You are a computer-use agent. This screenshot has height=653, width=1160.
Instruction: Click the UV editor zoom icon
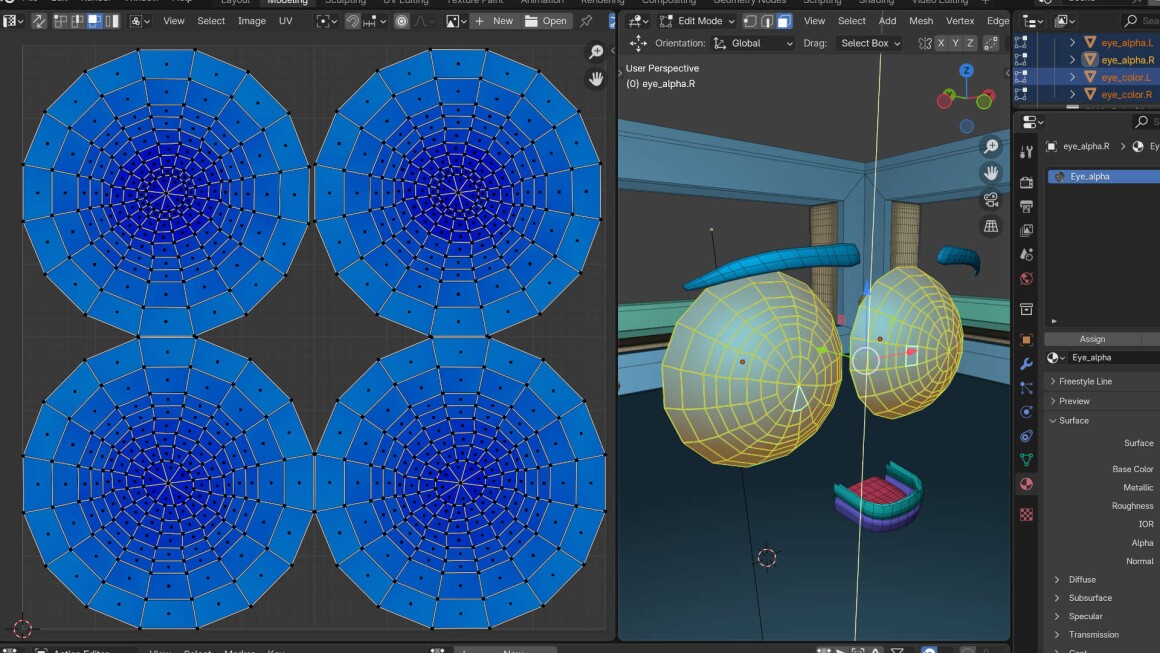click(596, 52)
